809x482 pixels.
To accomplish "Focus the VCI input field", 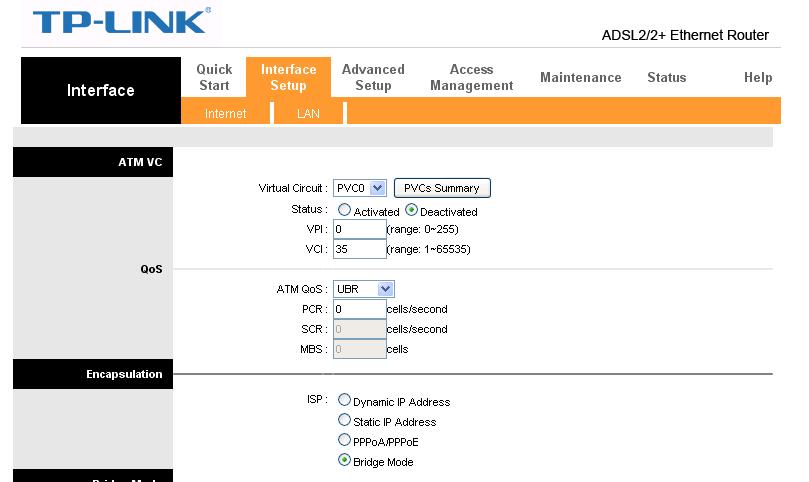I will pos(359,249).
